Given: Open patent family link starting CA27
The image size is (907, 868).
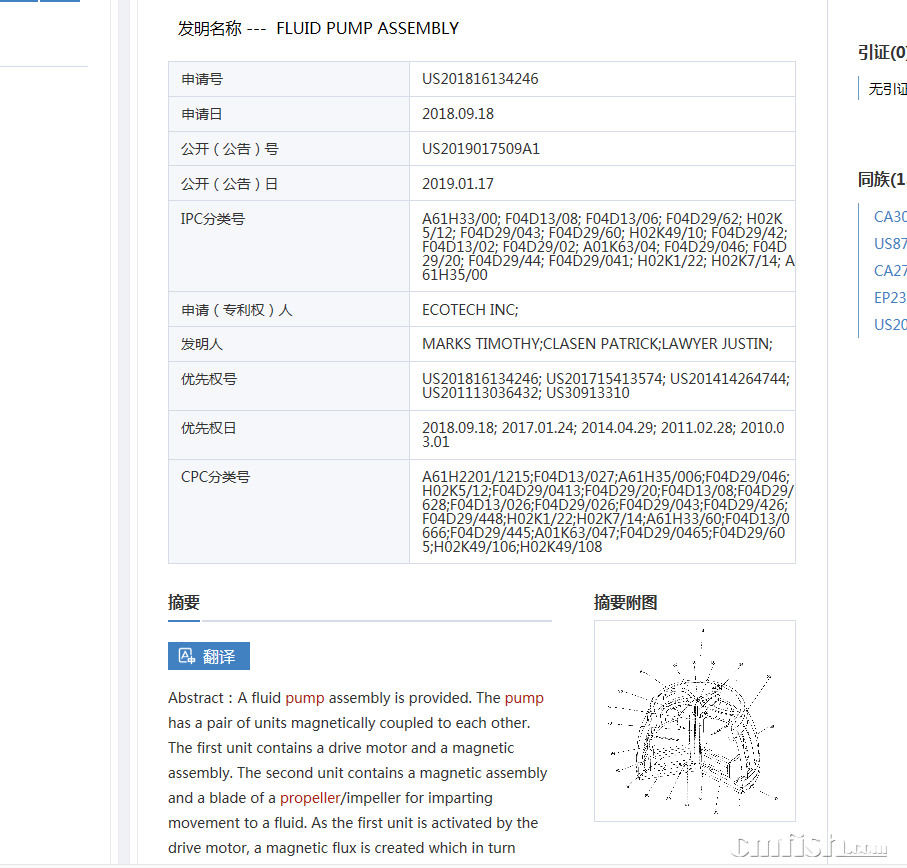Looking at the screenshot, I should [x=890, y=271].
